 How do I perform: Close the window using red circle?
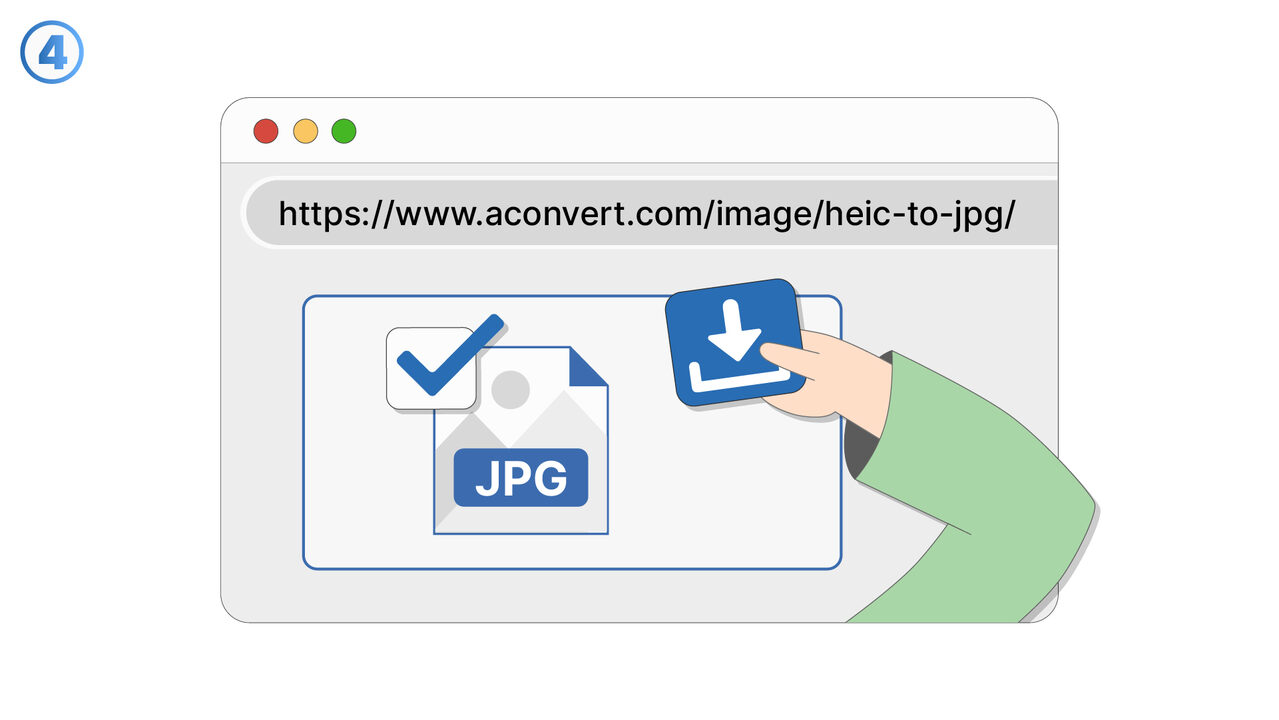pyautogui.click(x=265, y=131)
